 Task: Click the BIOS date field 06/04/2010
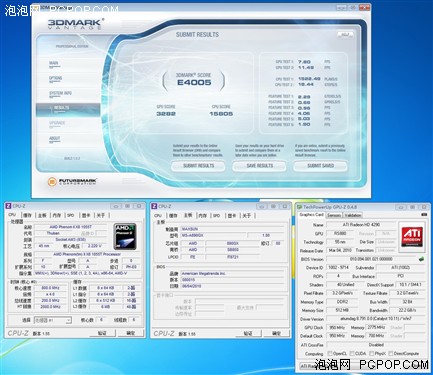(x=233, y=286)
